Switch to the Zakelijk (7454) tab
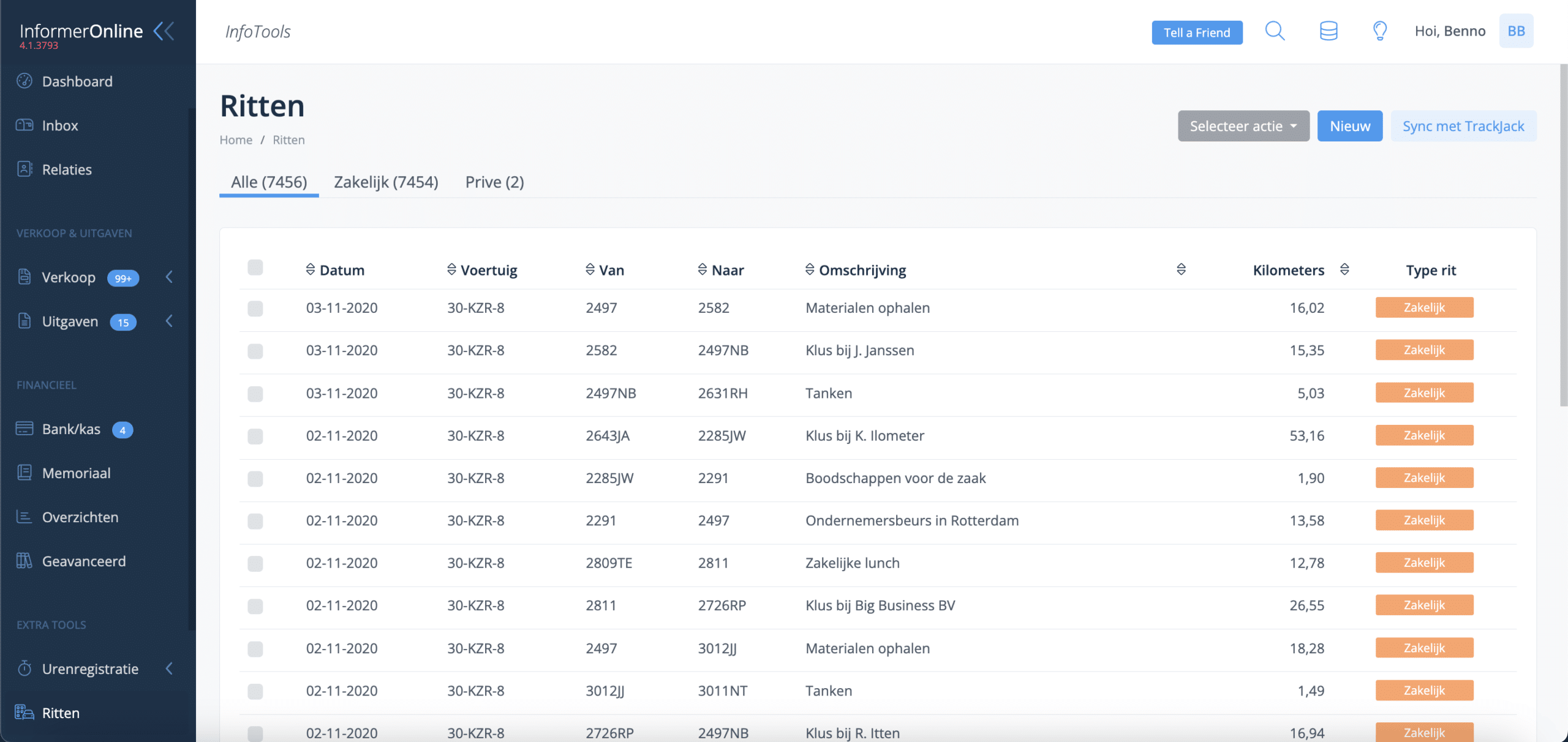This screenshot has width=1568, height=742. 386,182
